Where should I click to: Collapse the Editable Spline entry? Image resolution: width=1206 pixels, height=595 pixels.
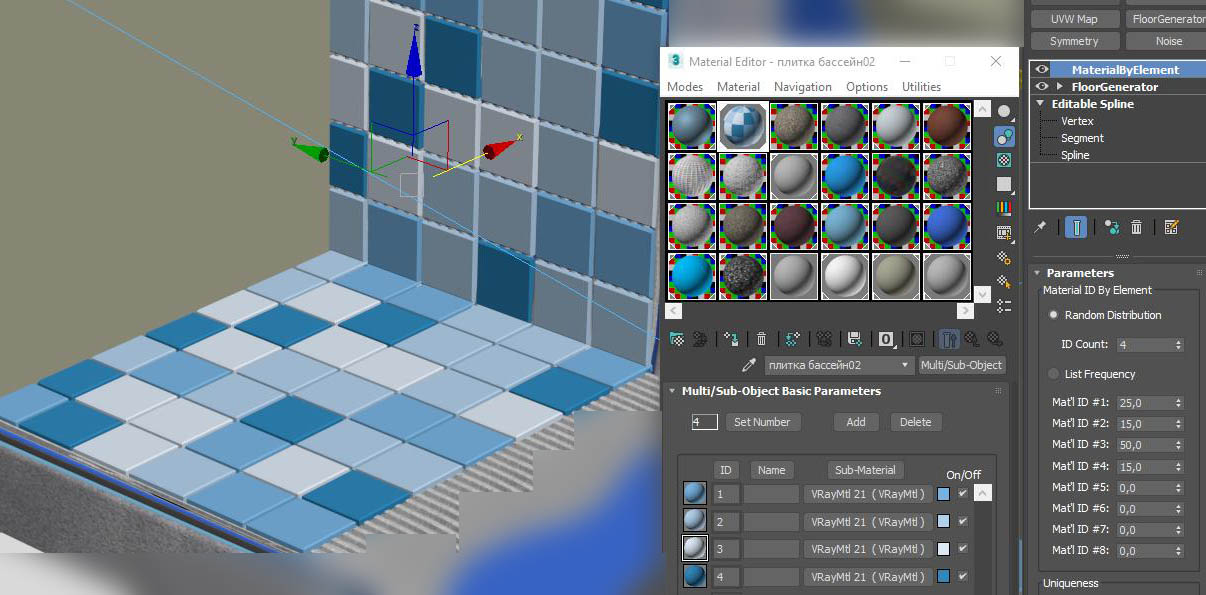tap(1039, 103)
